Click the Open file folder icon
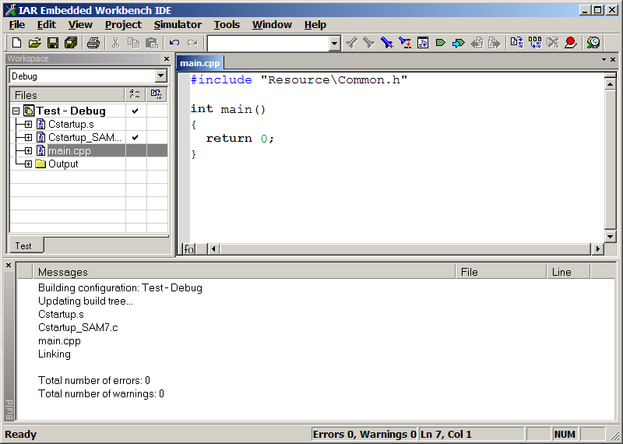The width and height of the screenshot is (623, 444). point(35,42)
